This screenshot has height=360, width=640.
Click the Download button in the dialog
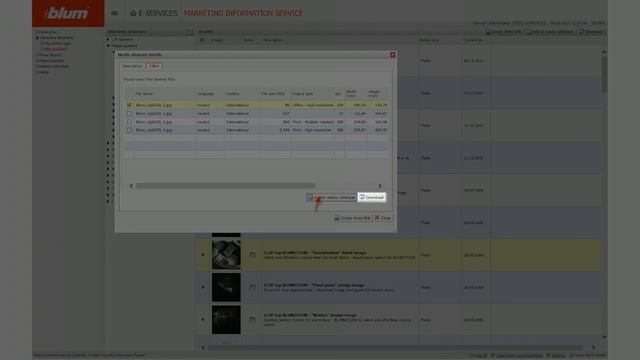pos(372,197)
